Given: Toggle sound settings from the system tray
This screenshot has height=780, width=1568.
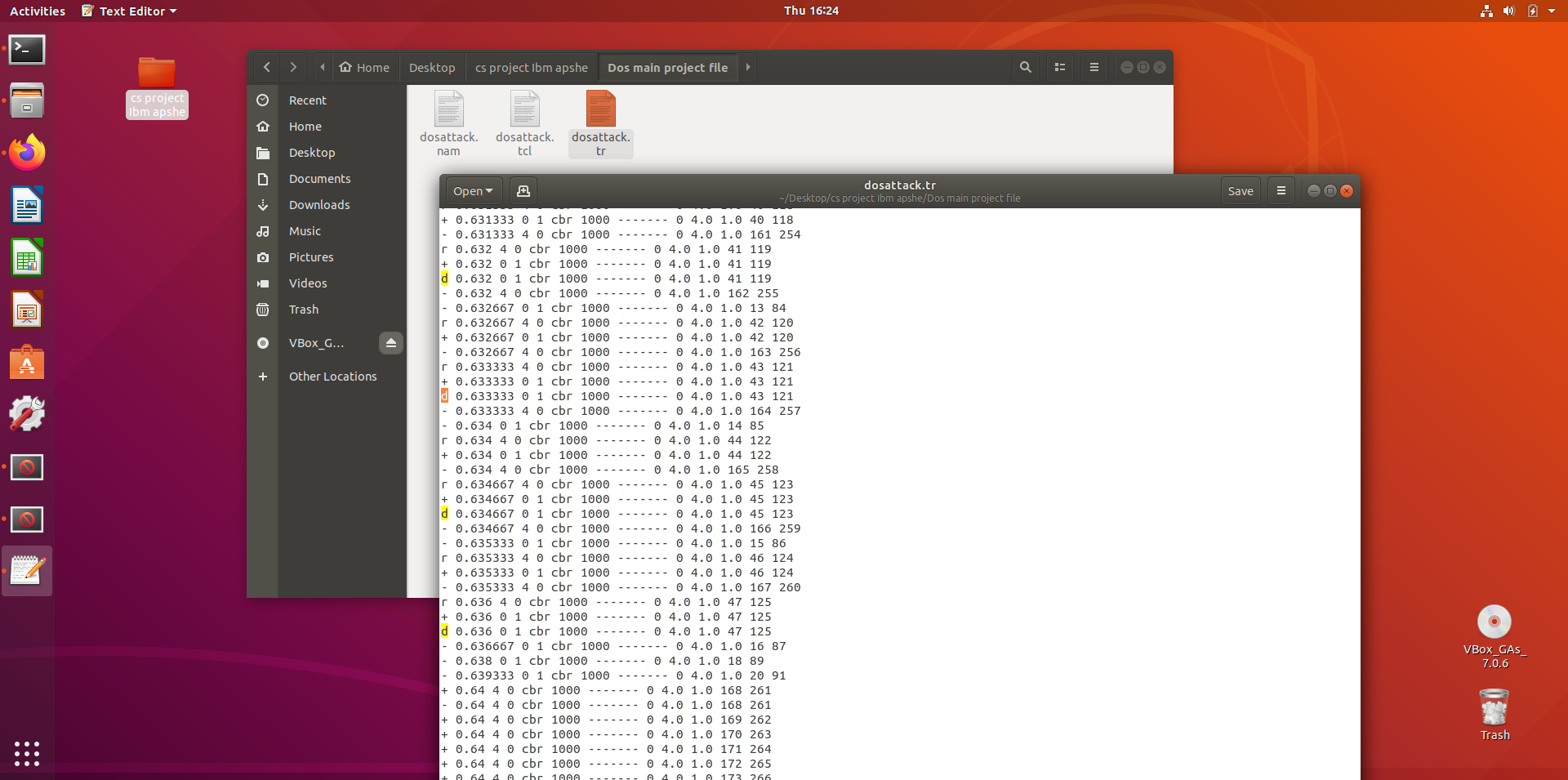Looking at the screenshot, I should coord(1508,11).
